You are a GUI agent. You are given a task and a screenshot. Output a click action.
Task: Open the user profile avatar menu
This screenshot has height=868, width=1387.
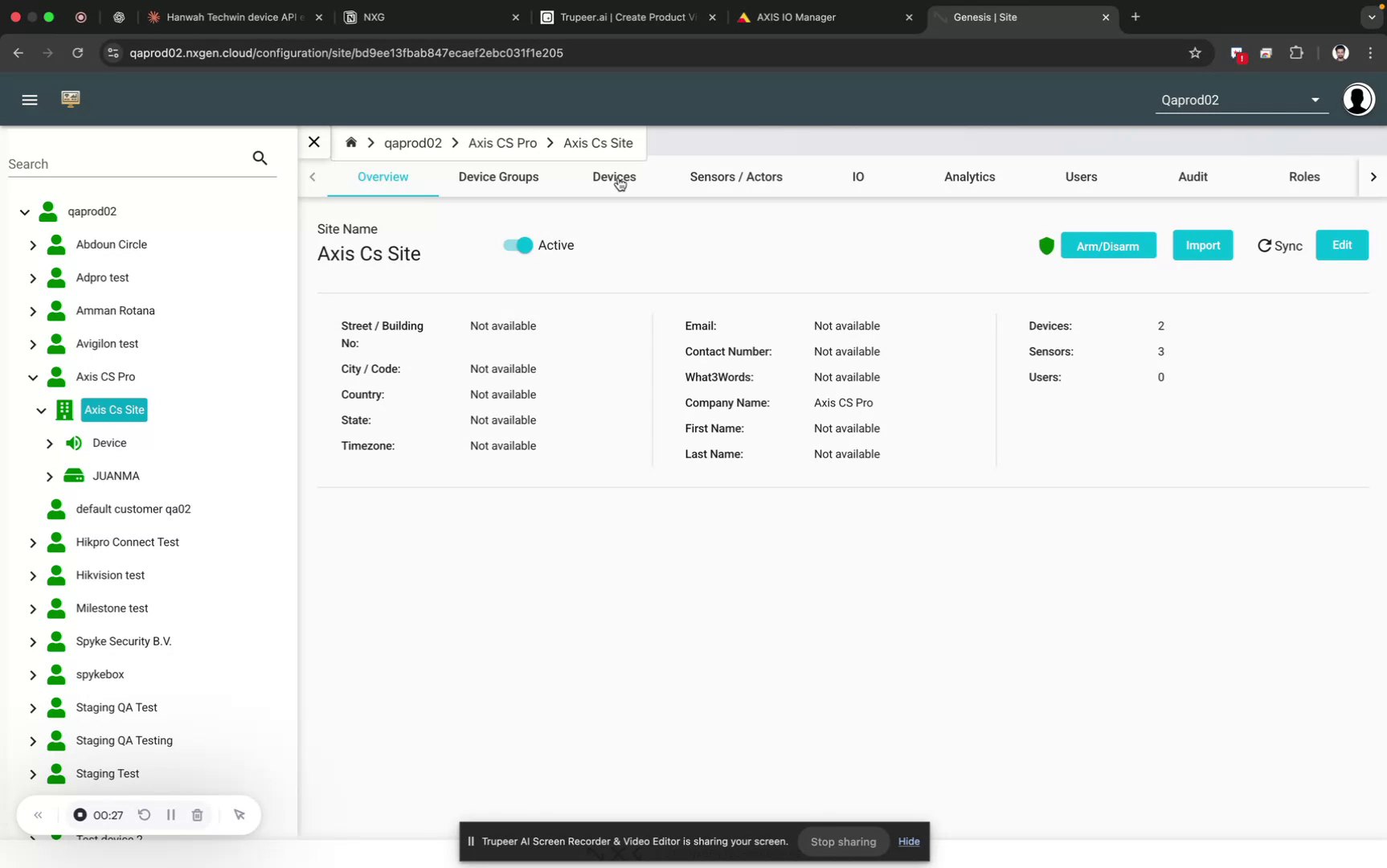1358,99
